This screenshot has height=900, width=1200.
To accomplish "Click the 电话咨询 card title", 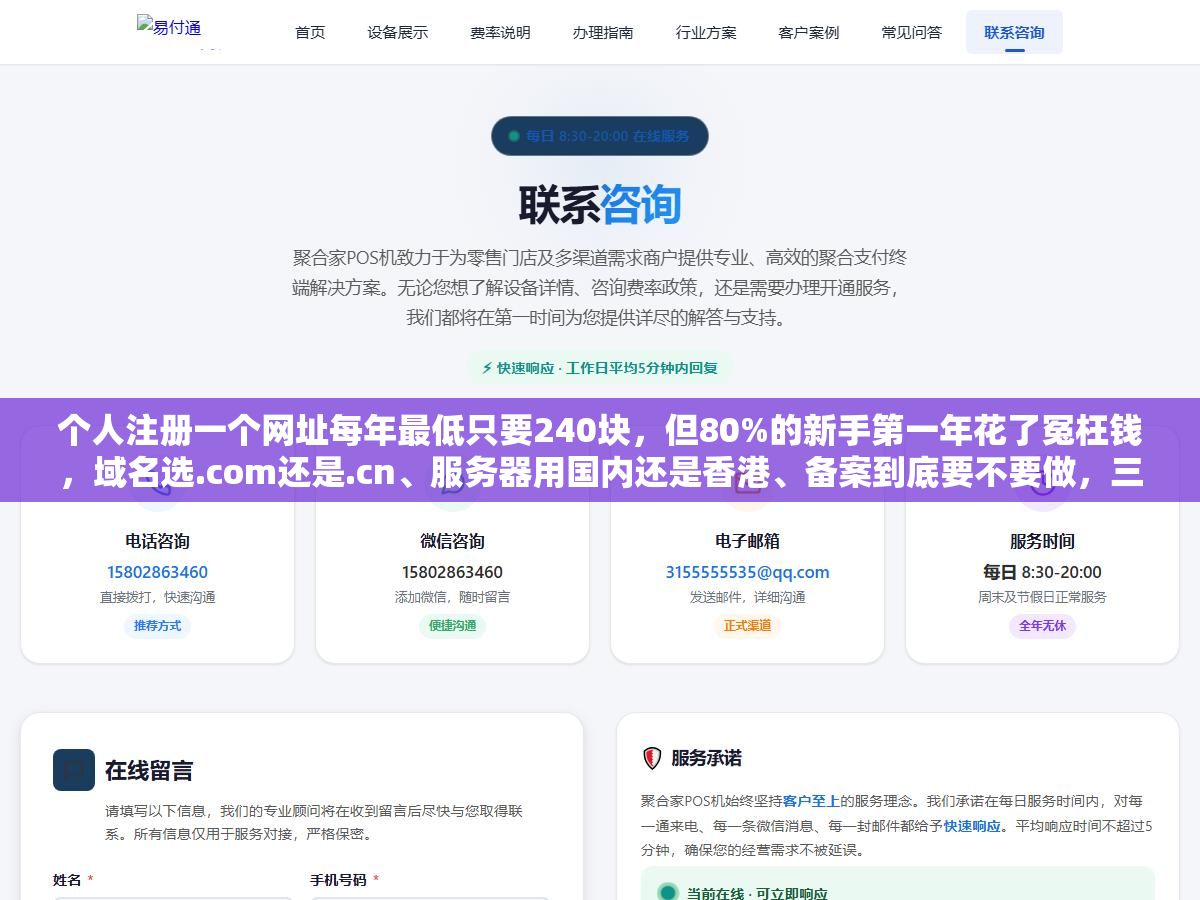I will click(157, 541).
